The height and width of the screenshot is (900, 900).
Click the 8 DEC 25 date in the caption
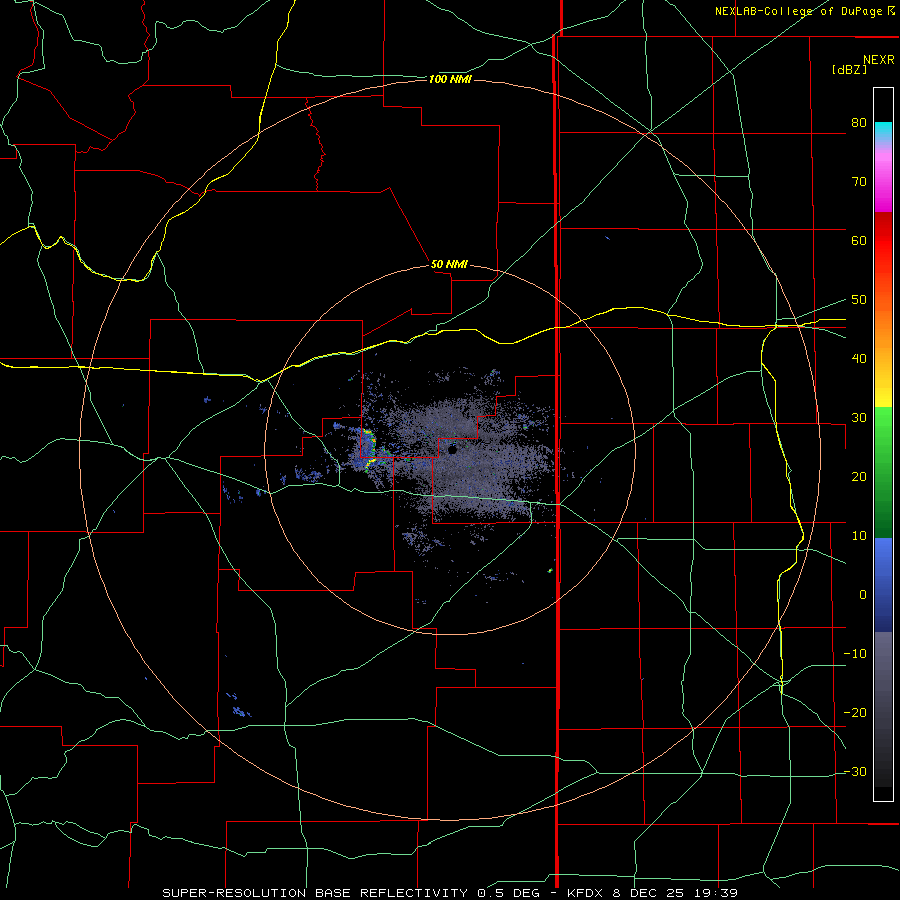tap(648, 893)
